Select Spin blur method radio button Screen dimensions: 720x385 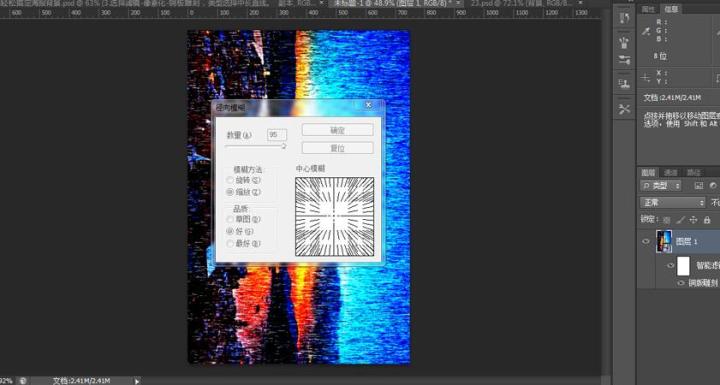pyautogui.click(x=230, y=181)
